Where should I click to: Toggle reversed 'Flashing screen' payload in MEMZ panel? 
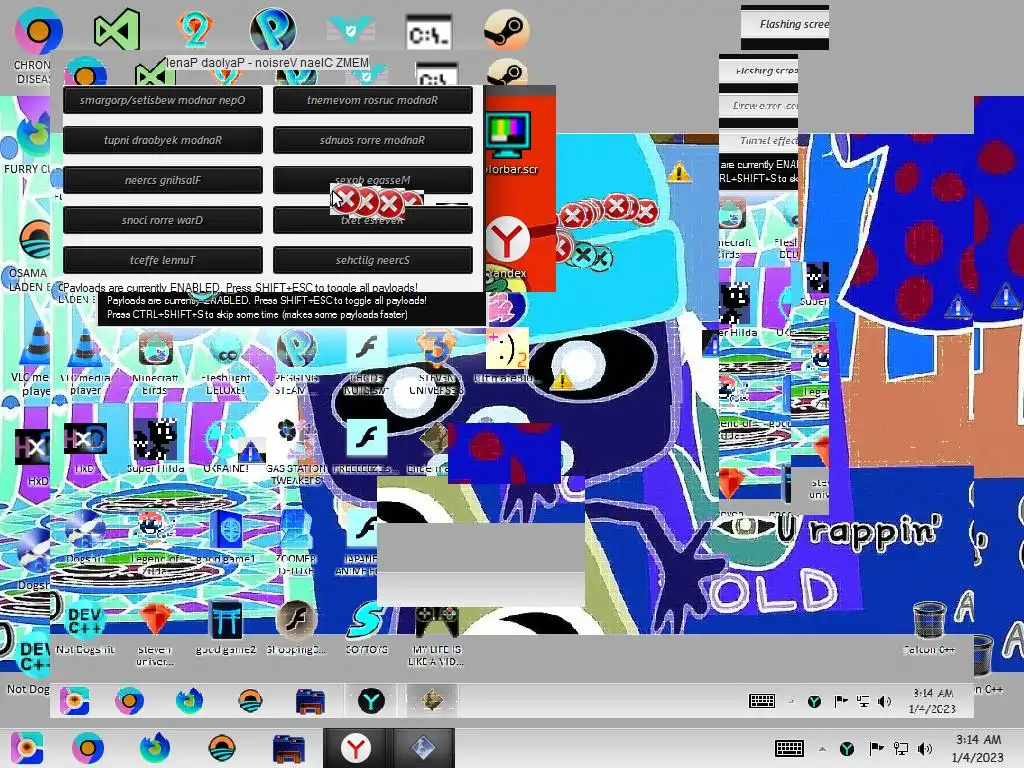click(x=163, y=180)
